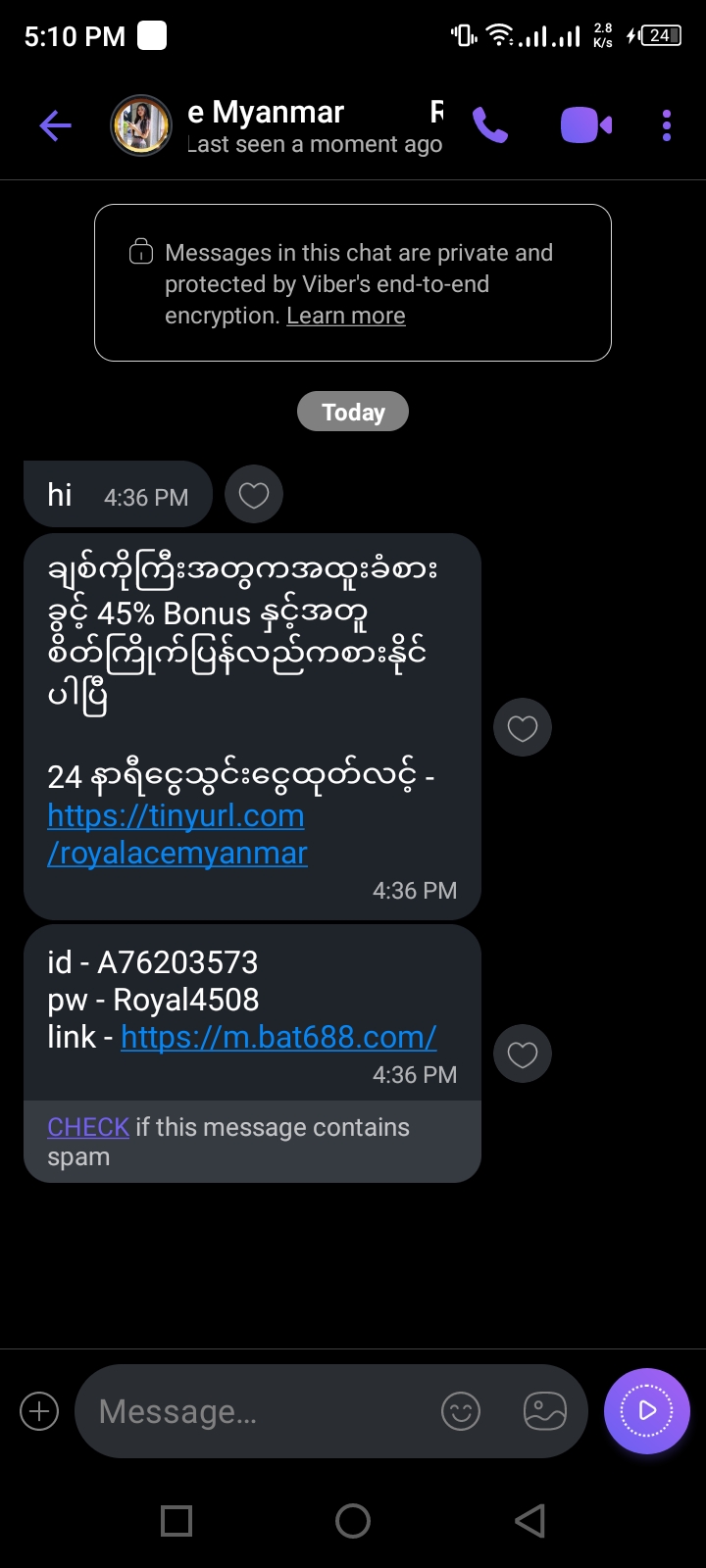Start a video call
The image size is (706, 1568).
pyautogui.click(x=585, y=125)
